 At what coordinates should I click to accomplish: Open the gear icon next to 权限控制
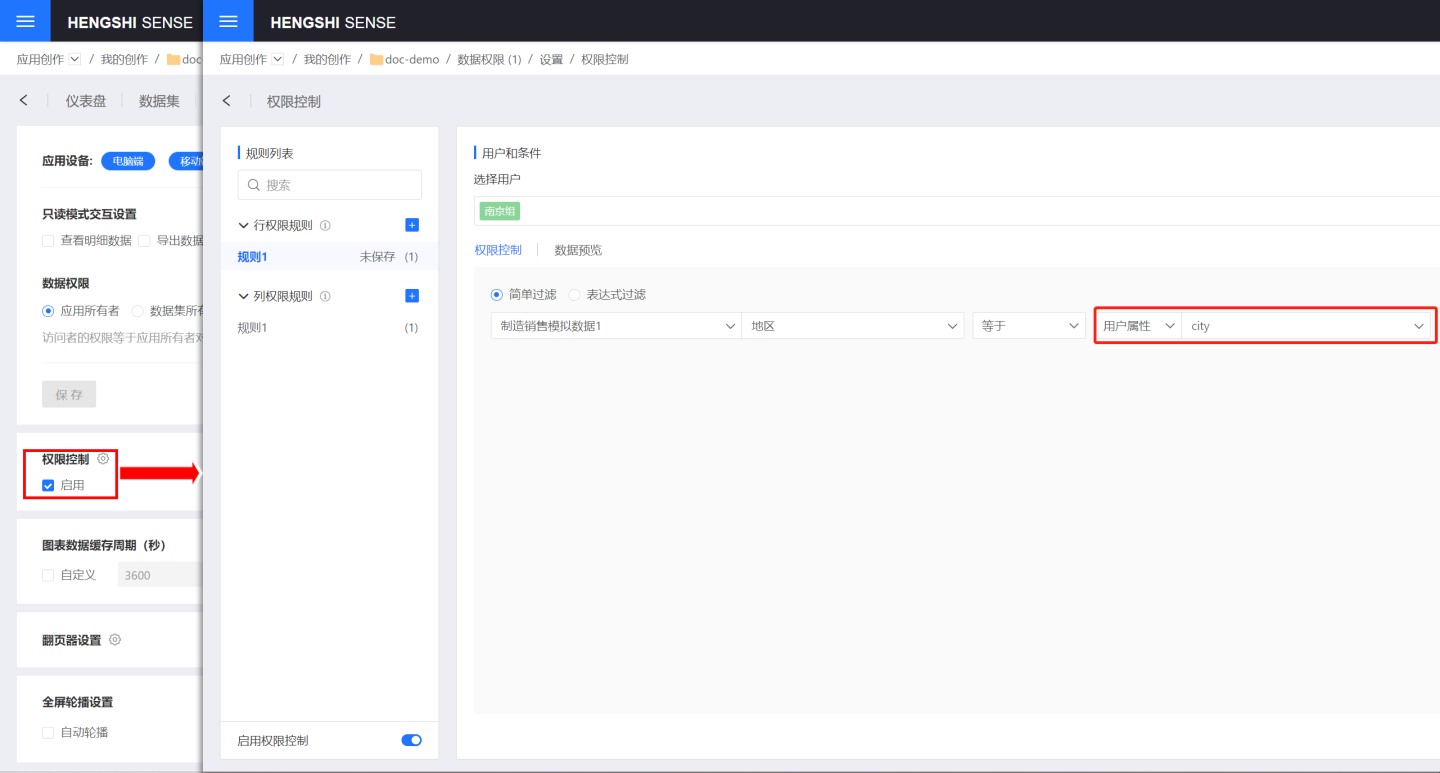point(103,459)
